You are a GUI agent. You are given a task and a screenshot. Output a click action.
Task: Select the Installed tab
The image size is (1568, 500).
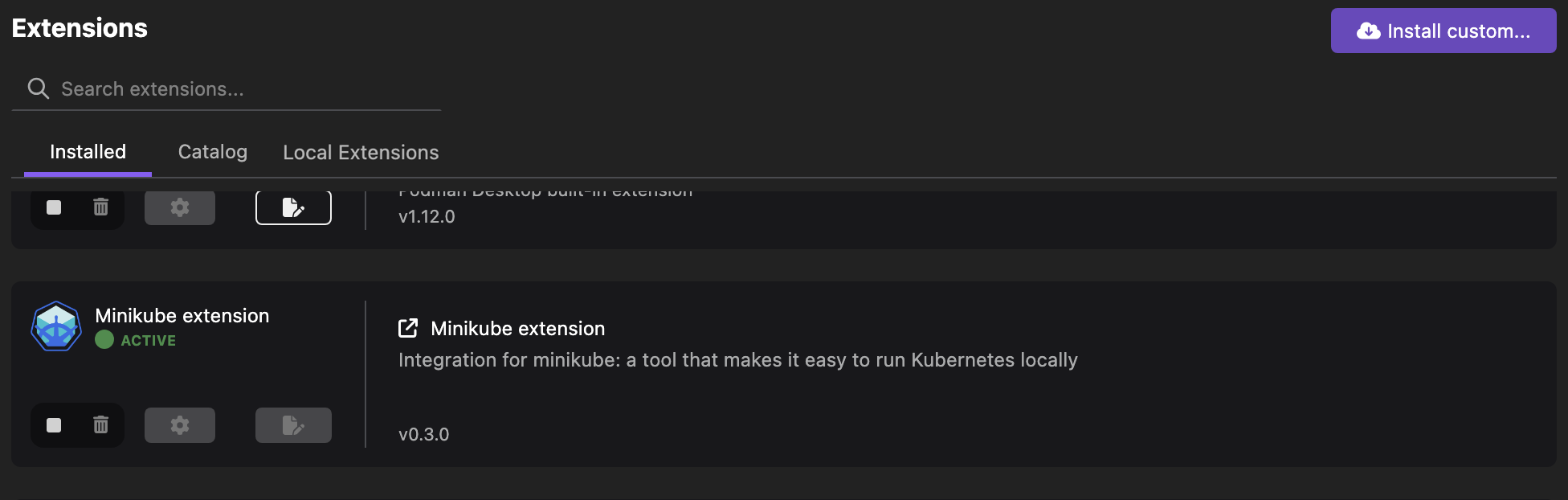click(88, 152)
